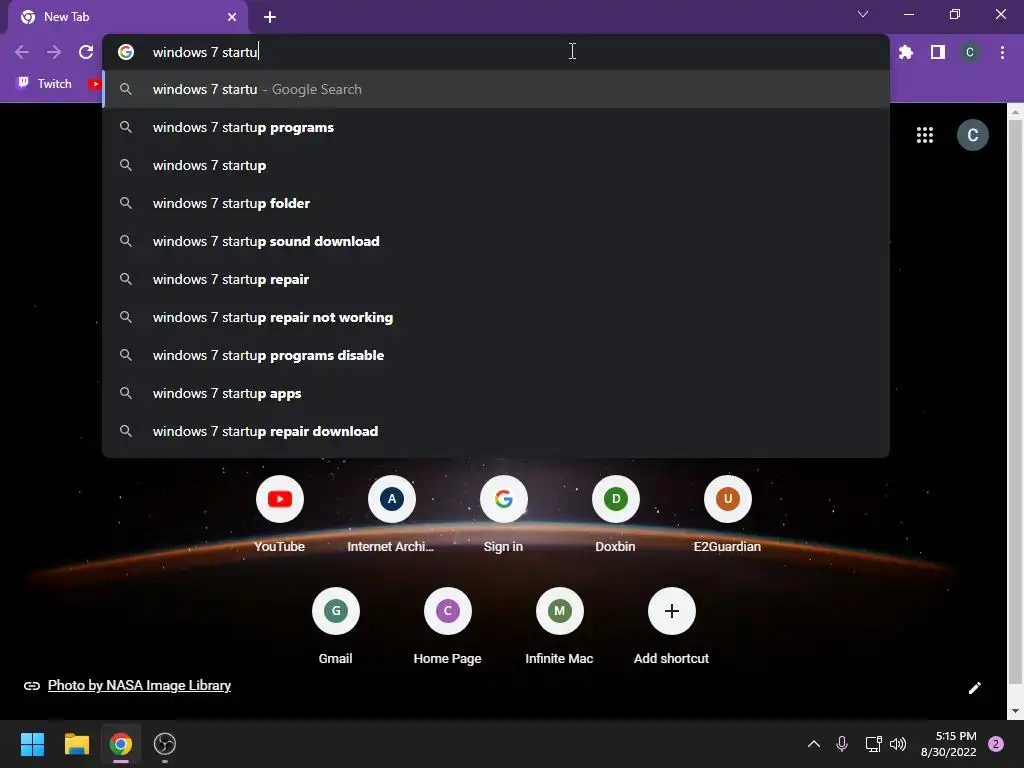
Task: Choose suggestion 'windows 7 startup programs'
Action: 496,127
